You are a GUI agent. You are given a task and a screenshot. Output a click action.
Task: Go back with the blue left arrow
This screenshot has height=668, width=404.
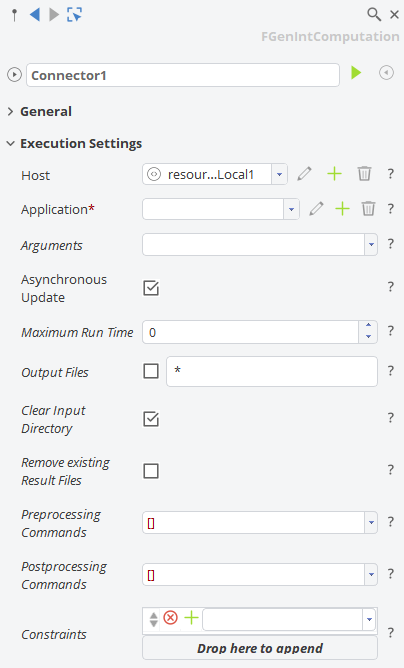(35, 14)
